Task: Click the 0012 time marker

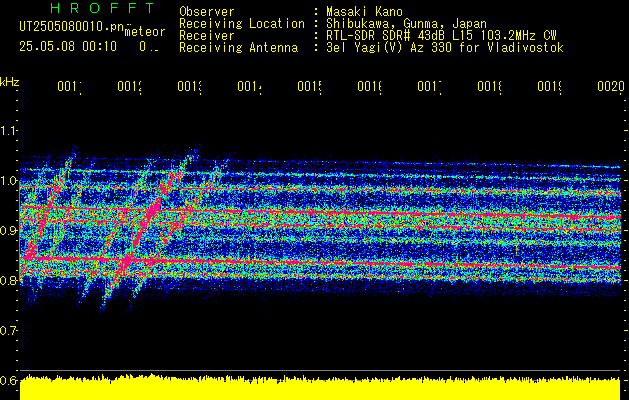Action: (130, 86)
